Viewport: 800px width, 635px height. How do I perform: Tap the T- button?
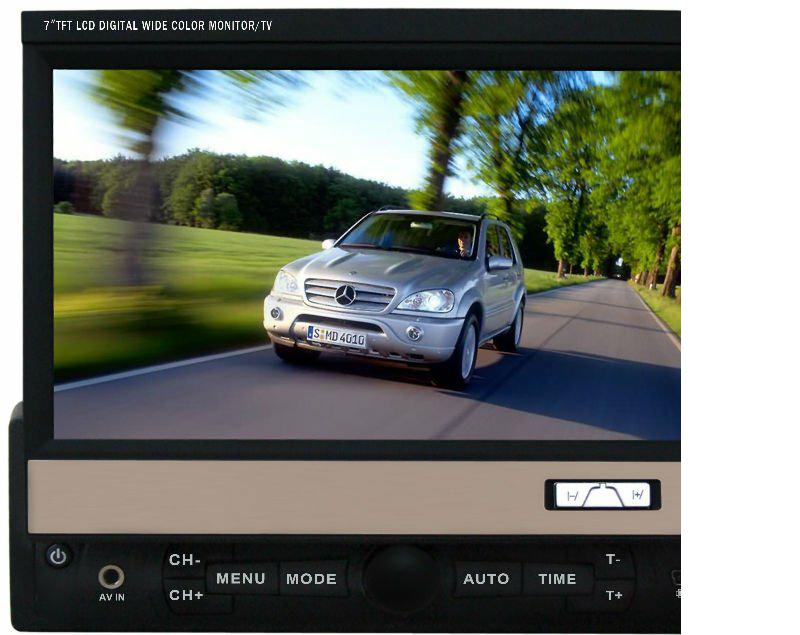[x=614, y=560]
